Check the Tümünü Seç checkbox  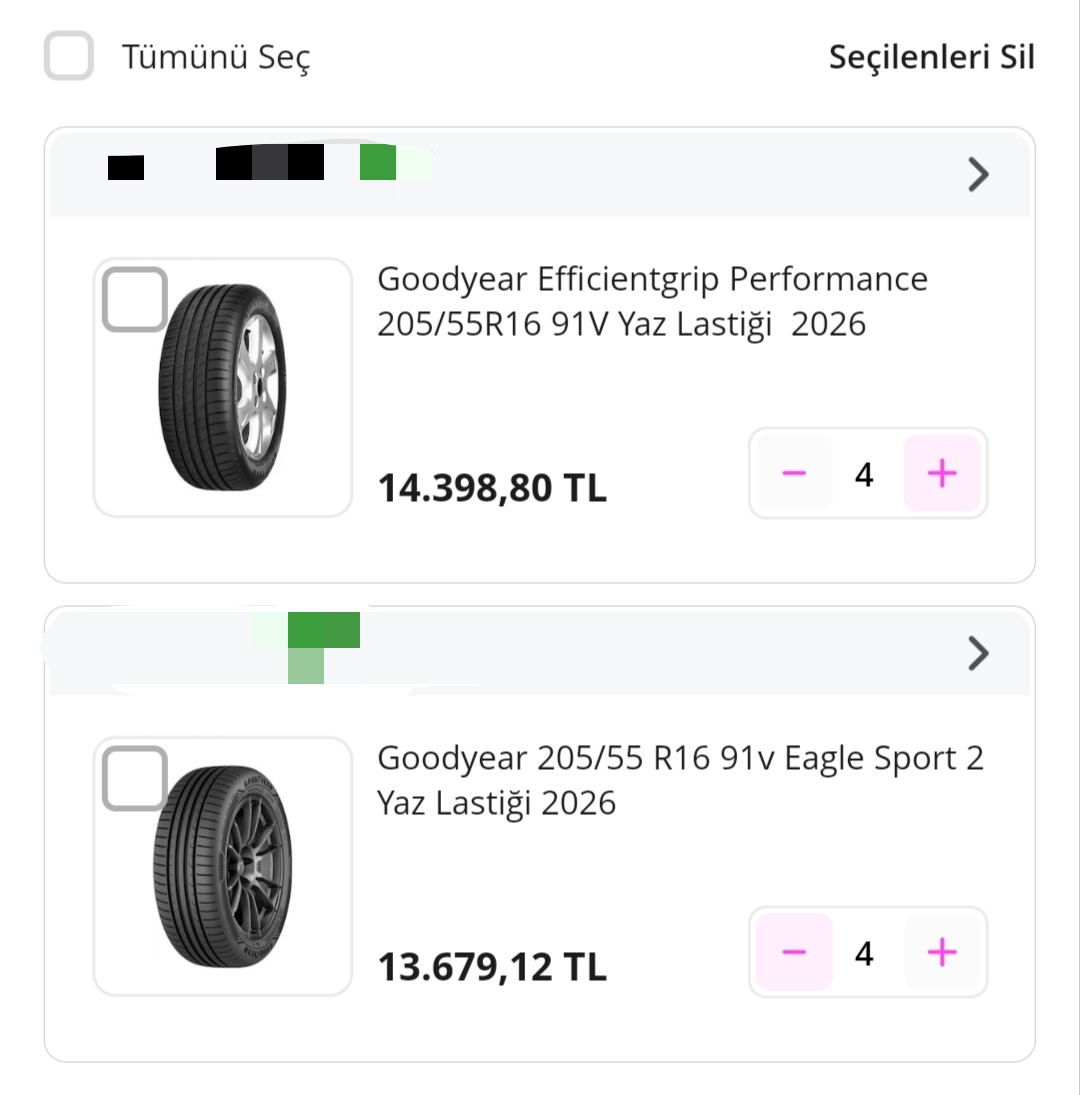pos(69,56)
